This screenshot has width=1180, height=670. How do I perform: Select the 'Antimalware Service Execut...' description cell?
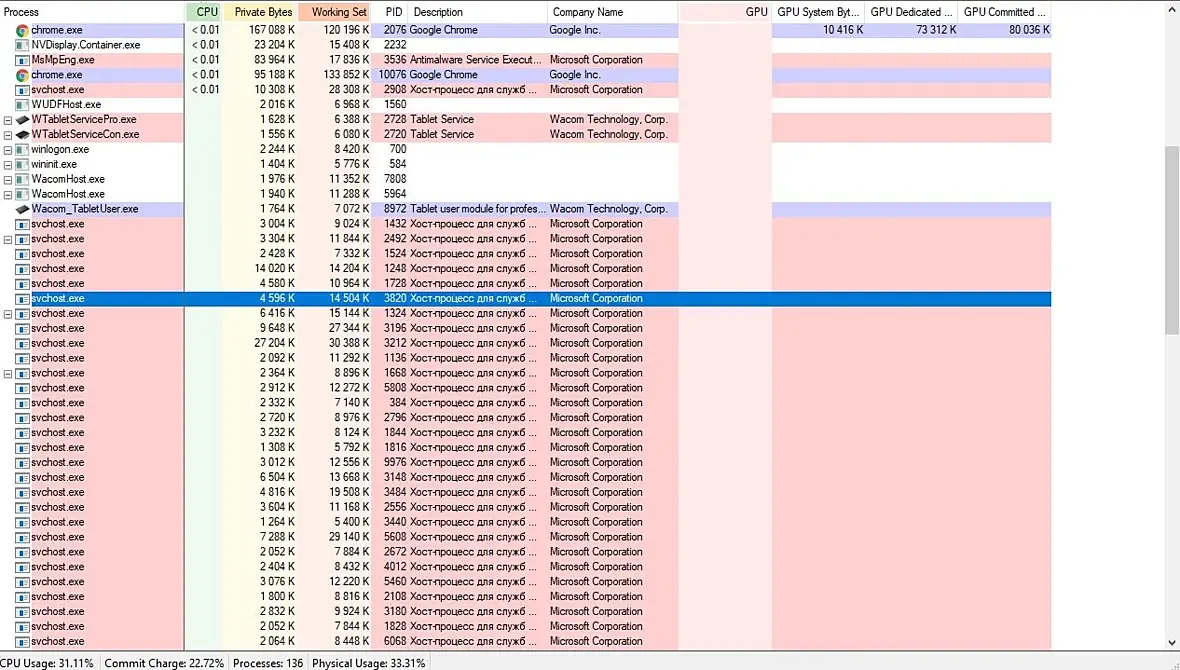[476, 60]
